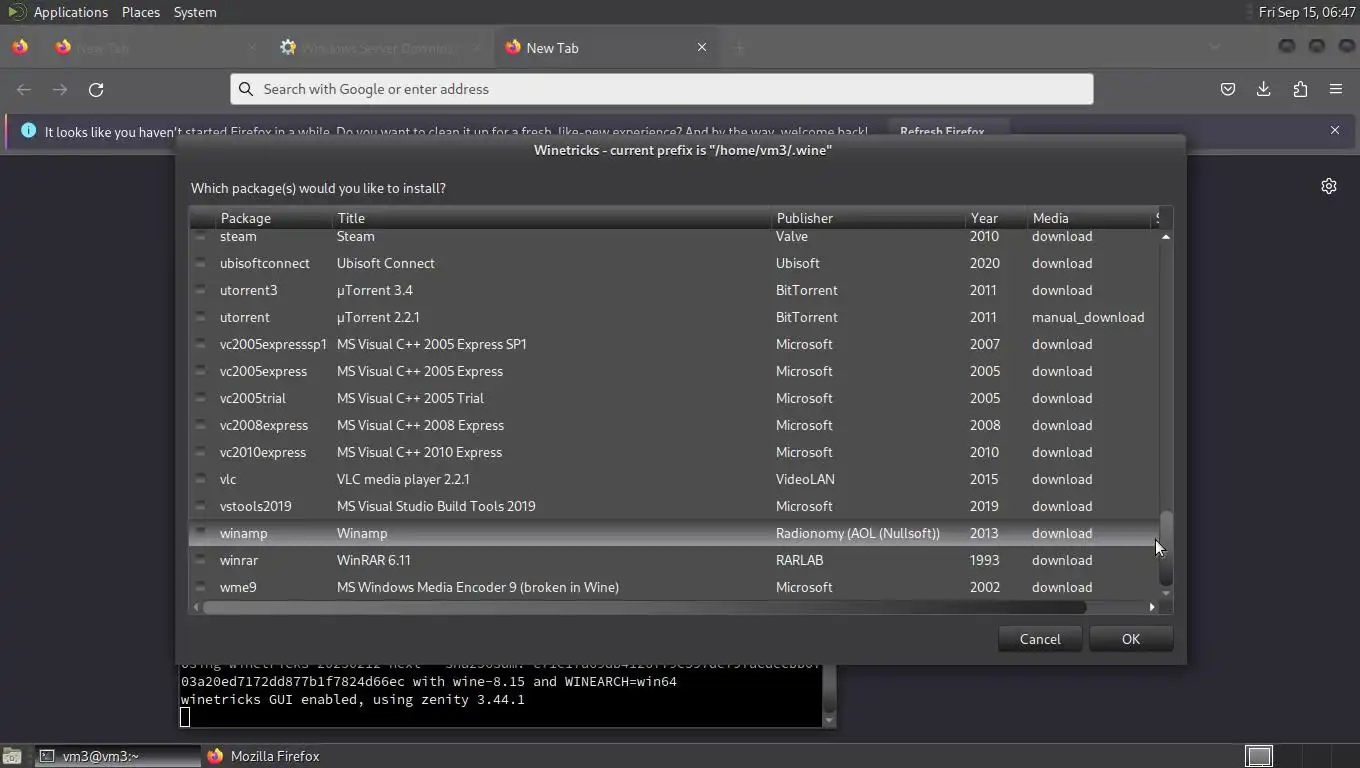Click the list's scroll down arrow
This screenshot has width=1360, height=768.
coord(1165,593)
